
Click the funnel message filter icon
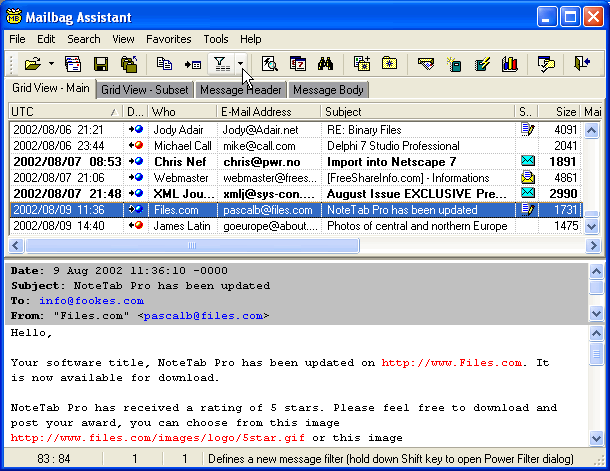(222, 64)
